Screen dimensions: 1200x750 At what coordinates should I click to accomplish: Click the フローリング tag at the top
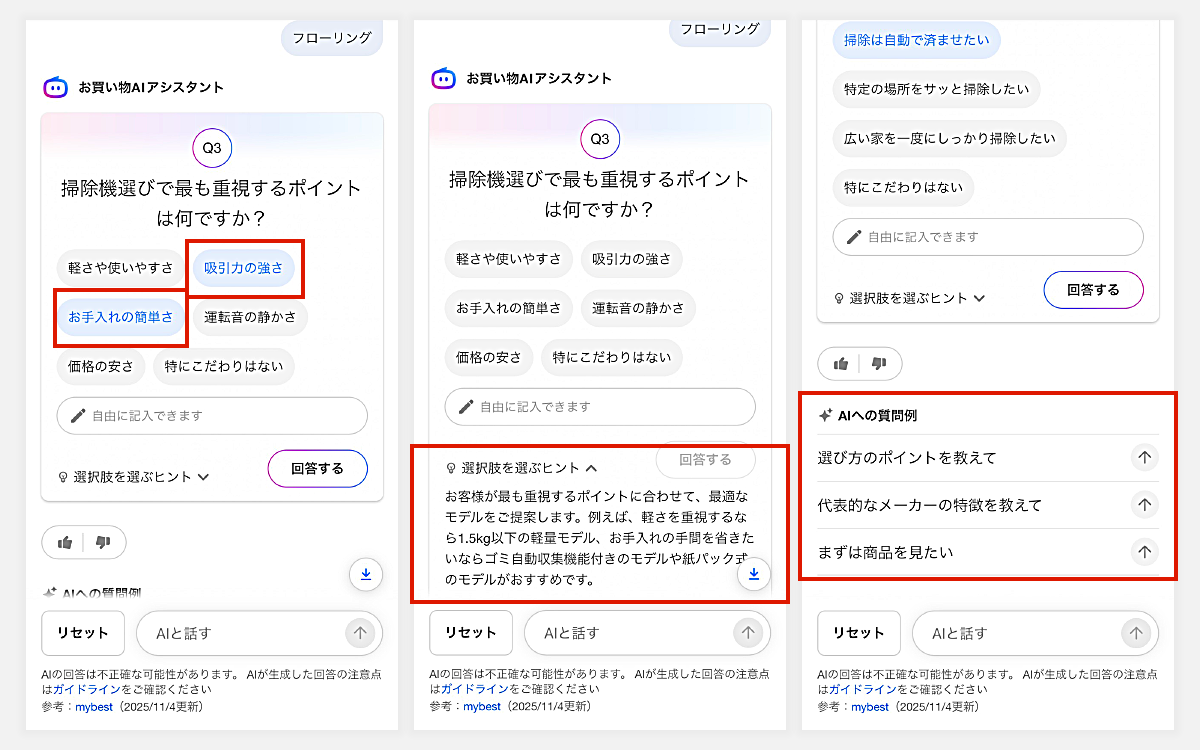click(x=331, y=36)
